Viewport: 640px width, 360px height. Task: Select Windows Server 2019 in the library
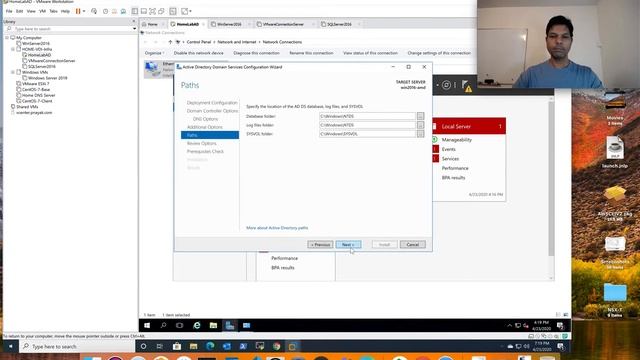click(47, 78)
